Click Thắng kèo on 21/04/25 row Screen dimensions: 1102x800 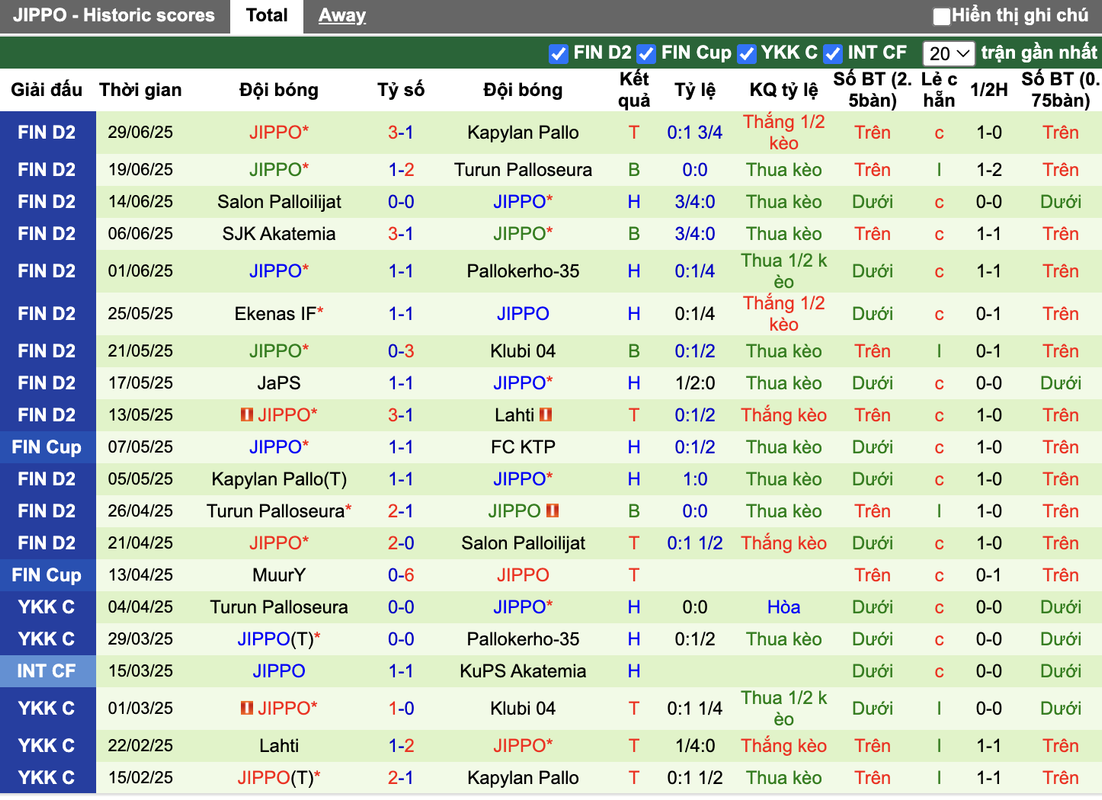pyautogui.click(x=784, y=543)
